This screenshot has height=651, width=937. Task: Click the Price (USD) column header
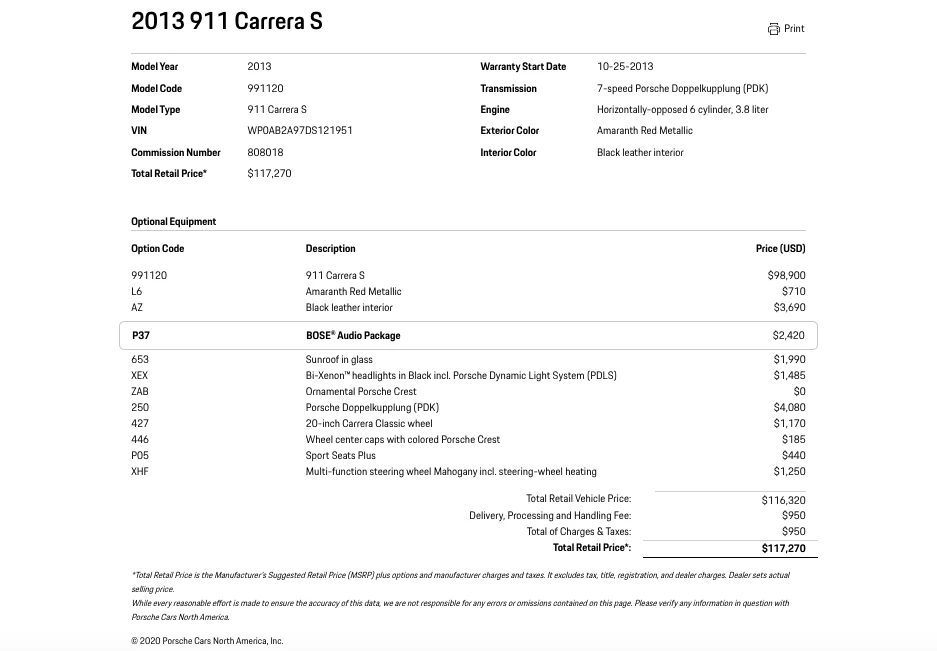780,249
